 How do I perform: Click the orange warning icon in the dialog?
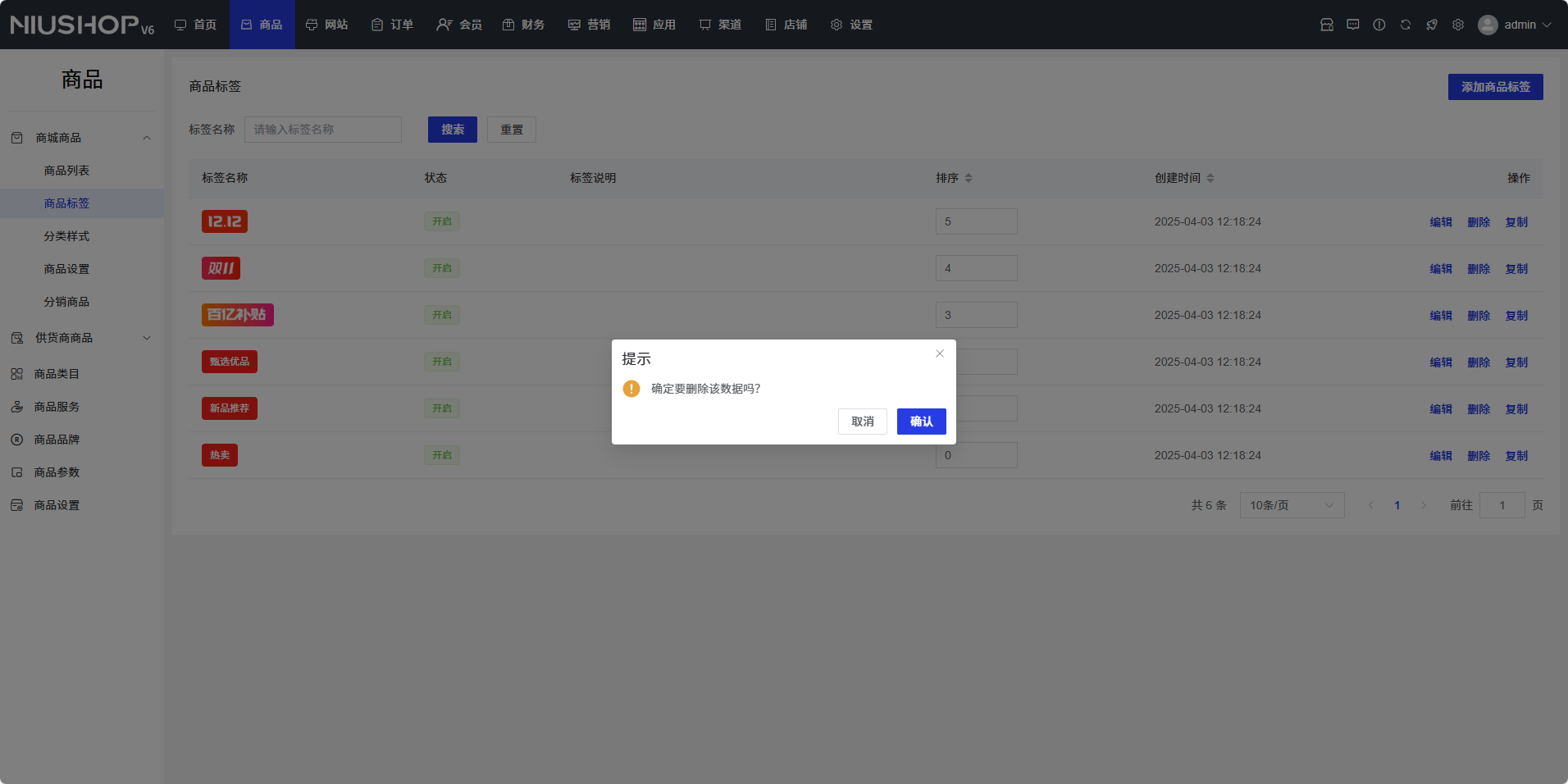click(631, 389)
